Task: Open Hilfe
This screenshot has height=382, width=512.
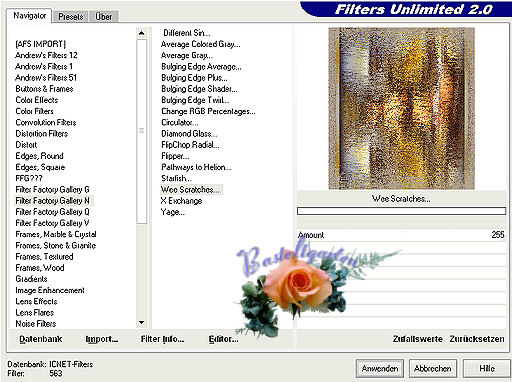Action: coord(487,369)
